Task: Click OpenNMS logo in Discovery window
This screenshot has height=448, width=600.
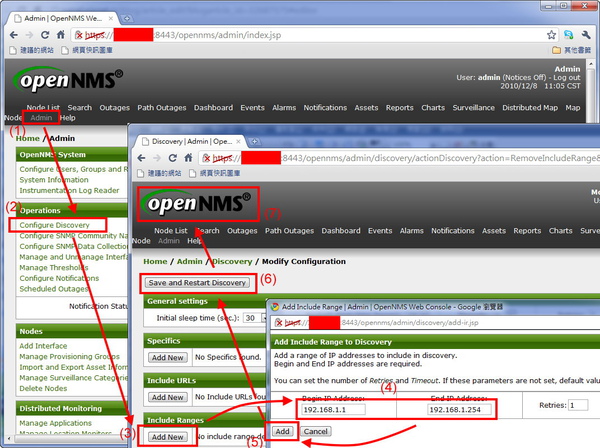Action: coord(196,203)
